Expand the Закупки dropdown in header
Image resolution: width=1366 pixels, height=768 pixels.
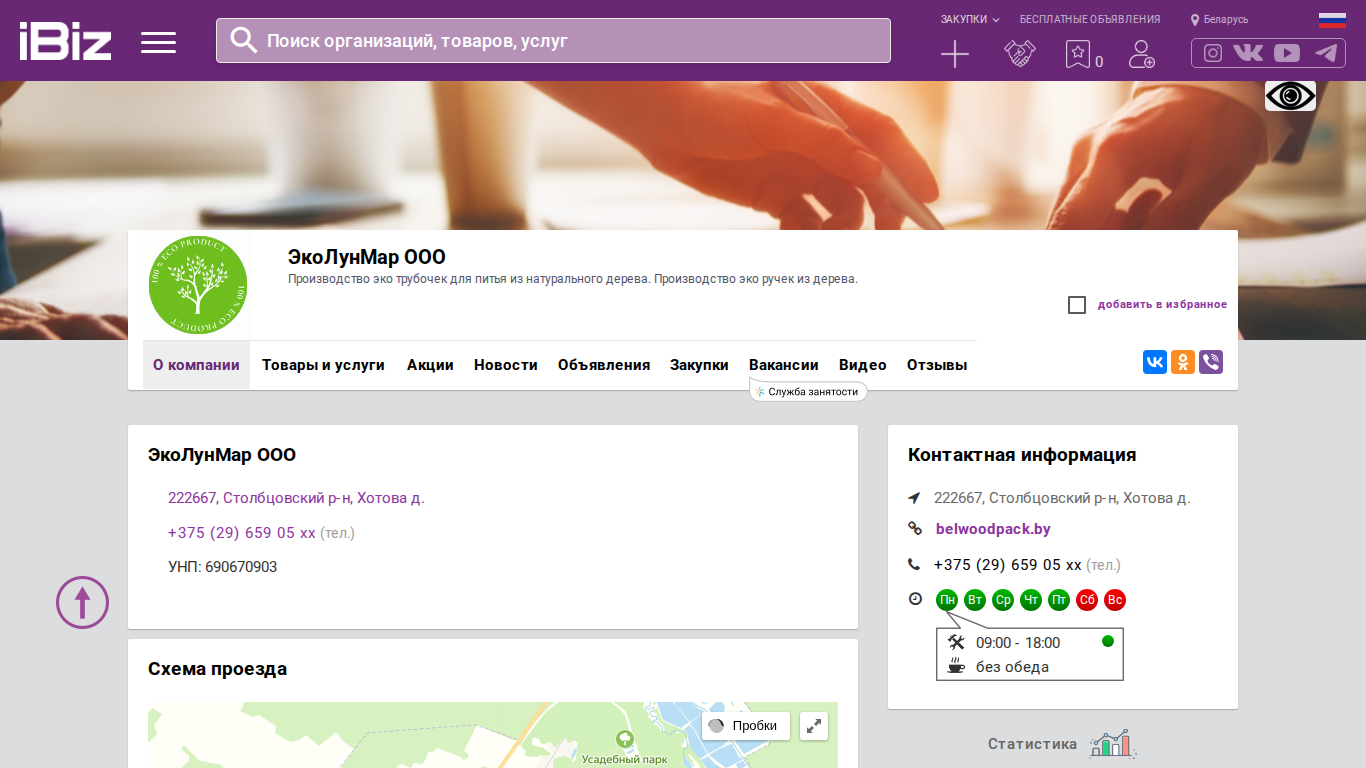970,19
